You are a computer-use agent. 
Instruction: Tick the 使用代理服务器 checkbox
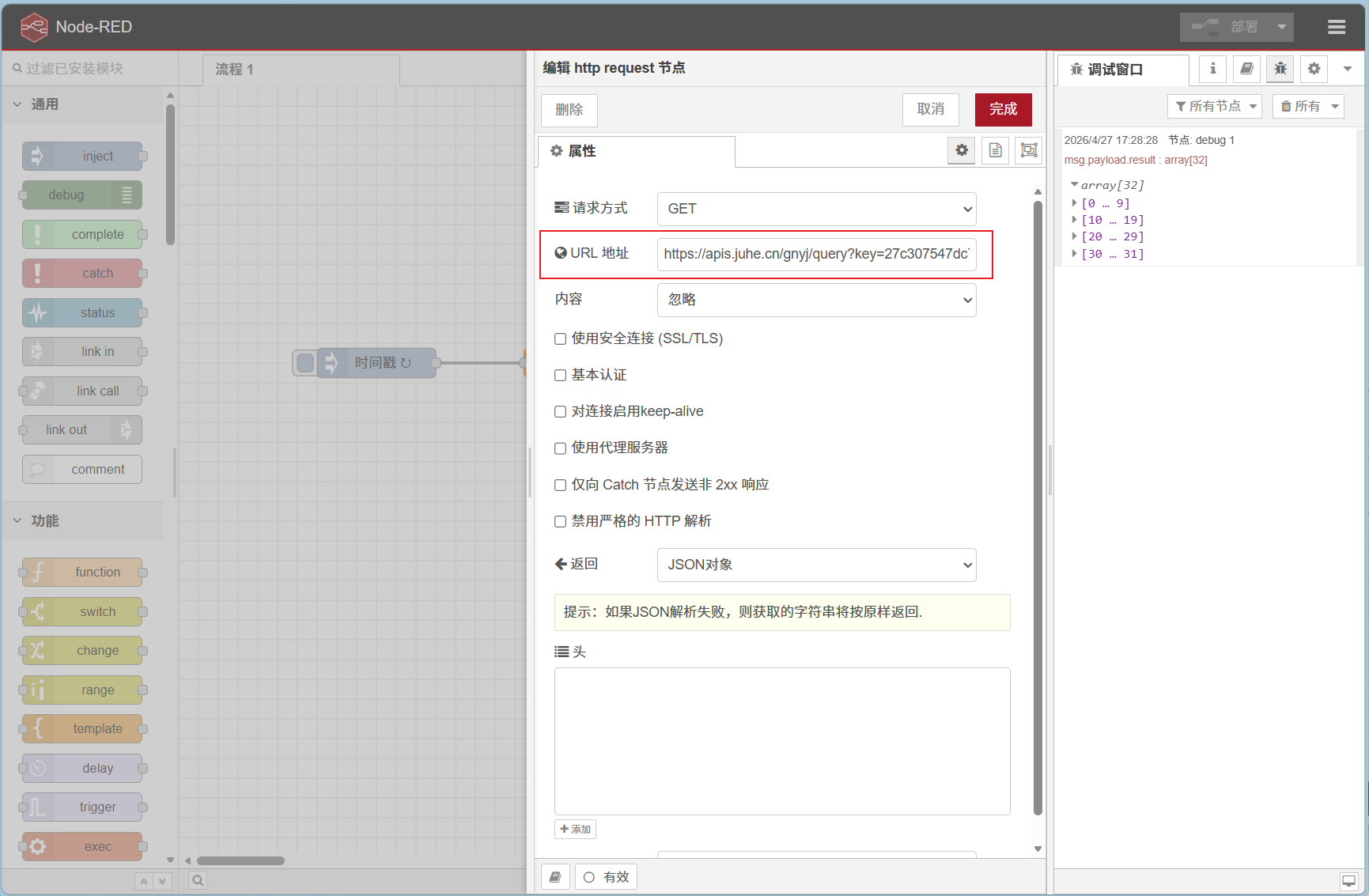(x=560, y=448)
